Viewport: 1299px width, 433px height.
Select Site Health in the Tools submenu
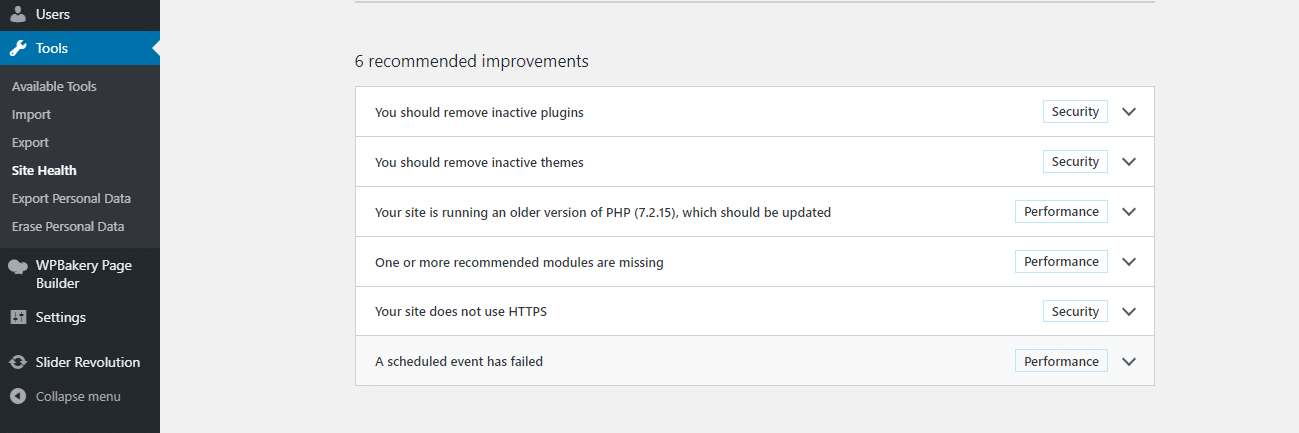coord(44,170)
